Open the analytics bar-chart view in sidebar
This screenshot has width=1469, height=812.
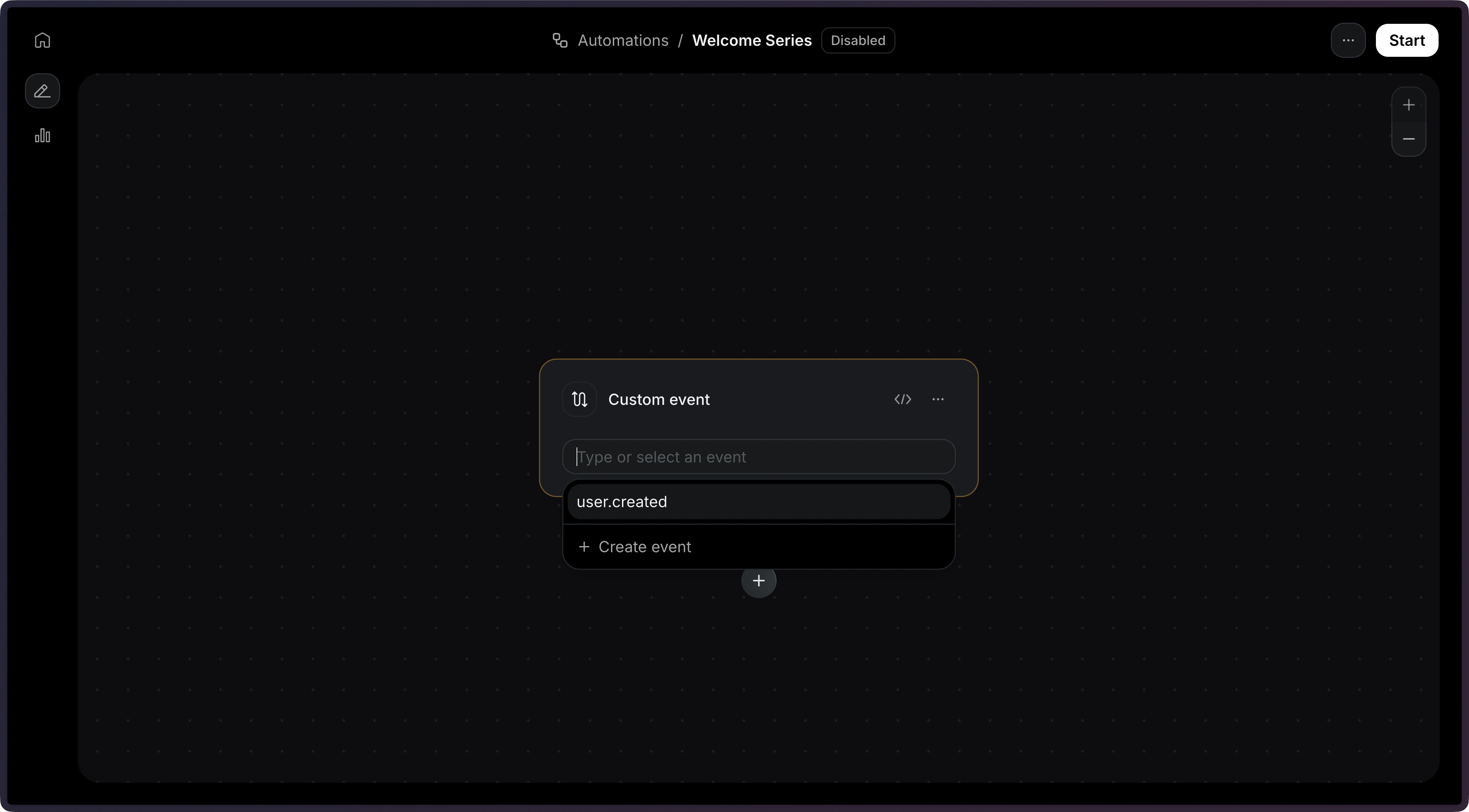pos(42,136)
